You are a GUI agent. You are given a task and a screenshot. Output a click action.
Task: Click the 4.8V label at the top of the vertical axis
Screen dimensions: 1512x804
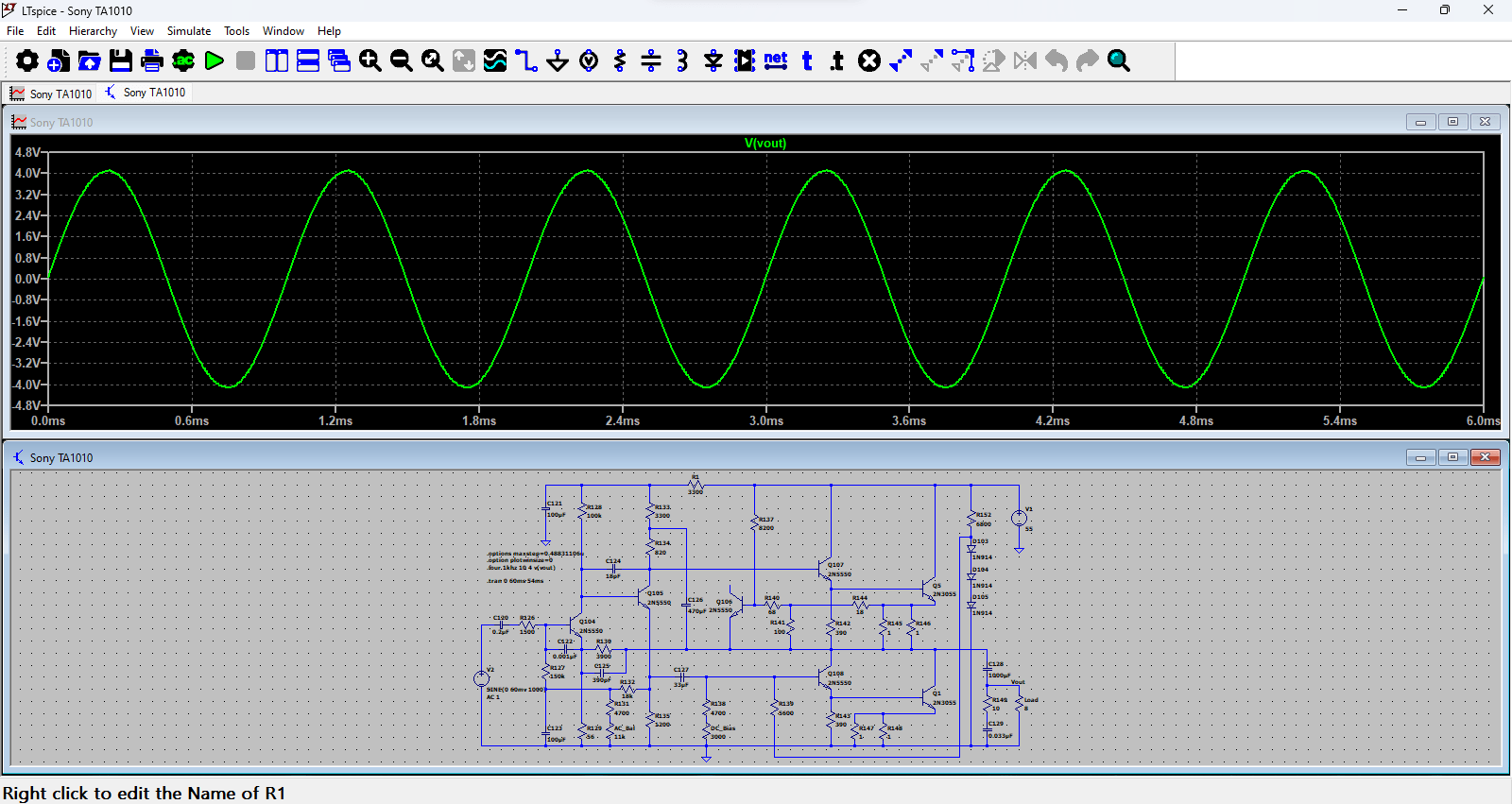tap(27, 152)
